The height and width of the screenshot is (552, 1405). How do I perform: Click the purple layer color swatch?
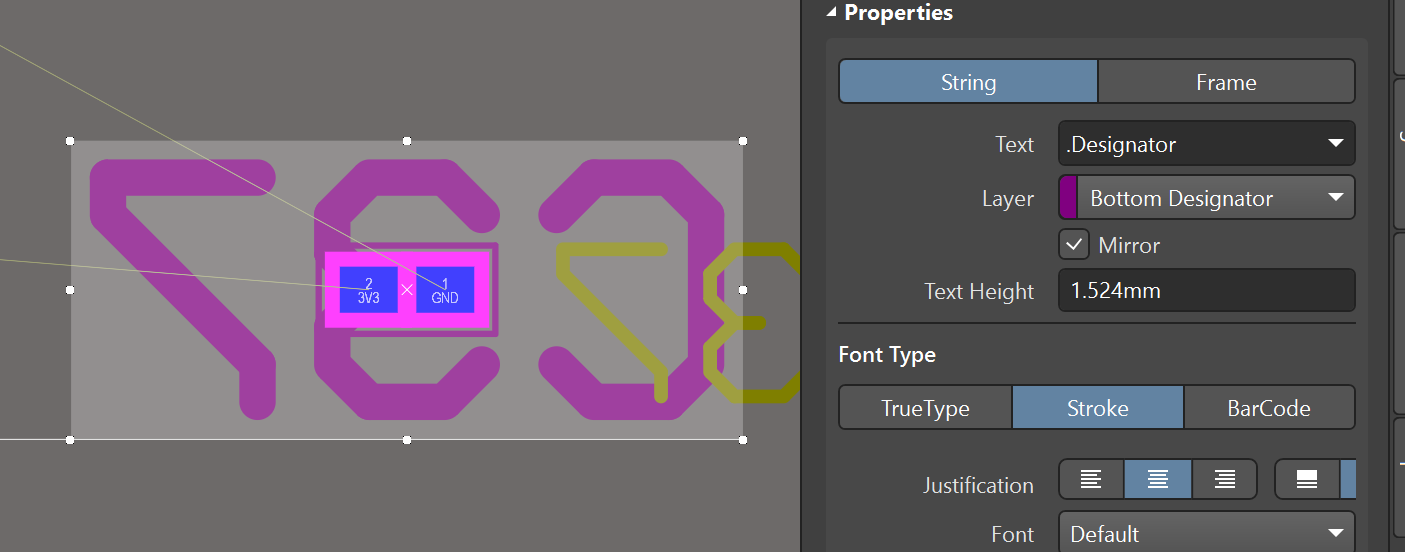point(1068,198)
